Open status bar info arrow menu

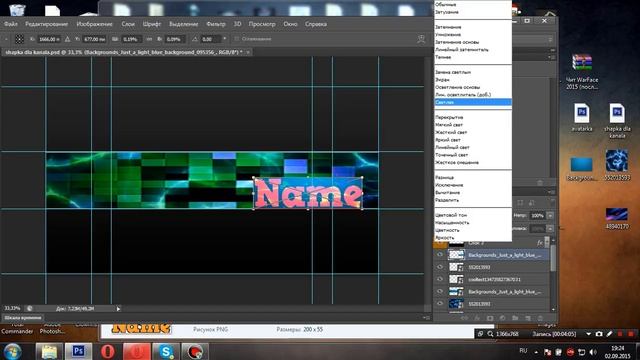(118, 309)
